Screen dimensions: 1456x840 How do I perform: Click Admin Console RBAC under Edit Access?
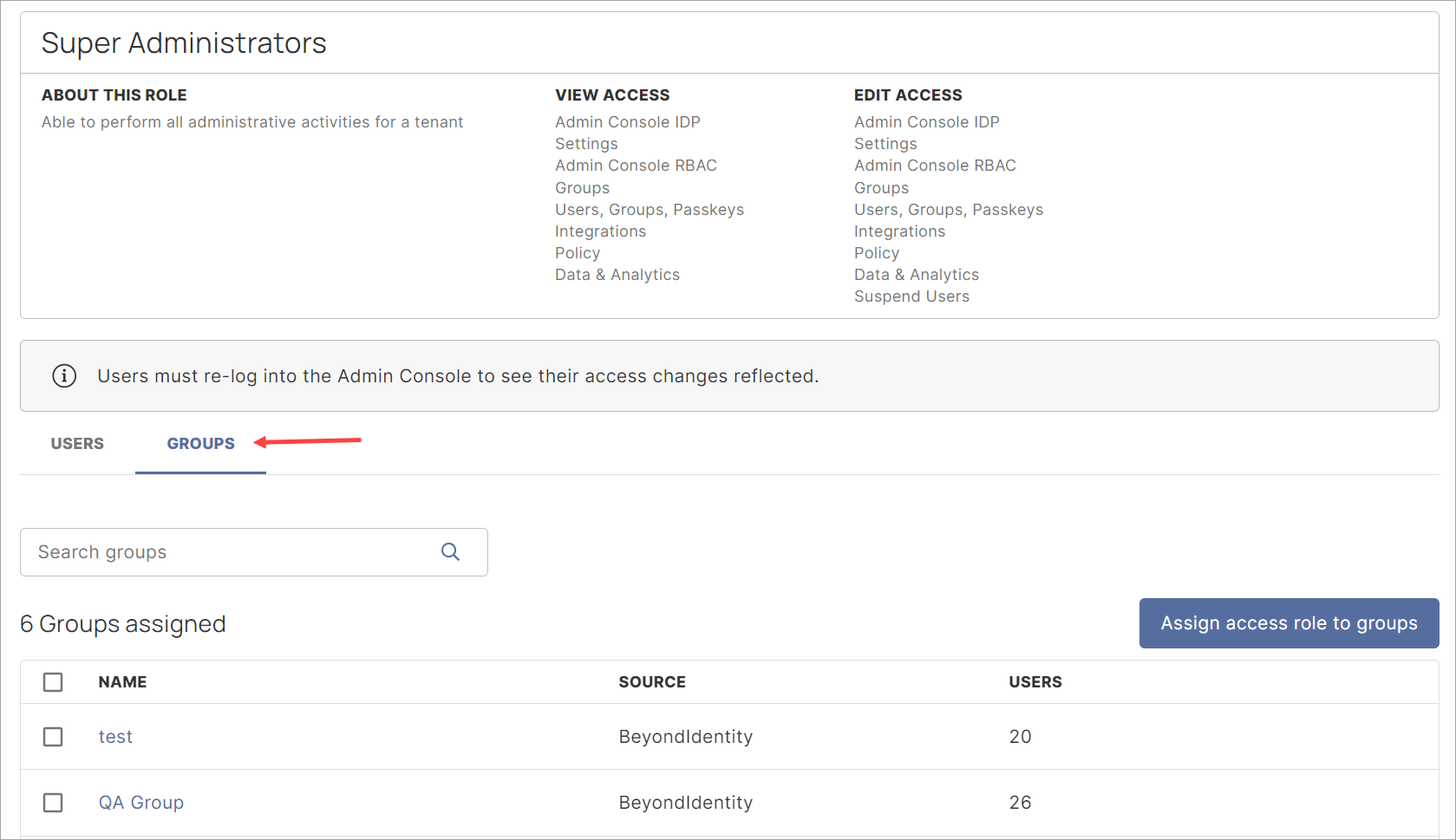935,166
